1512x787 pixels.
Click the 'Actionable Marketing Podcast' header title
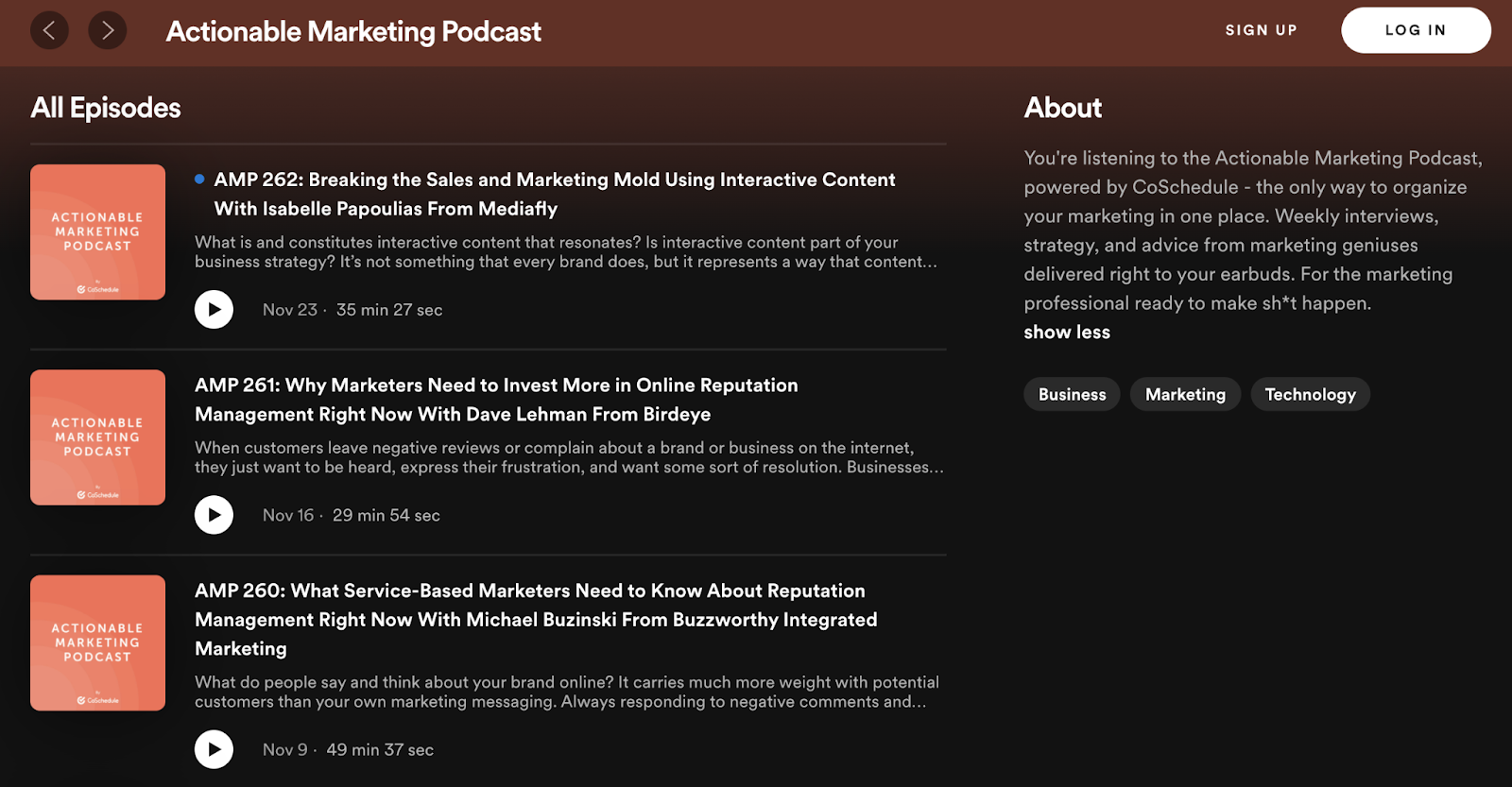(353, 31)
